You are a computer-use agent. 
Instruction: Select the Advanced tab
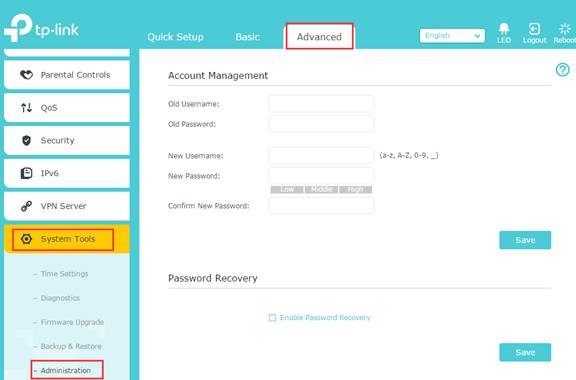pos(319,36)
